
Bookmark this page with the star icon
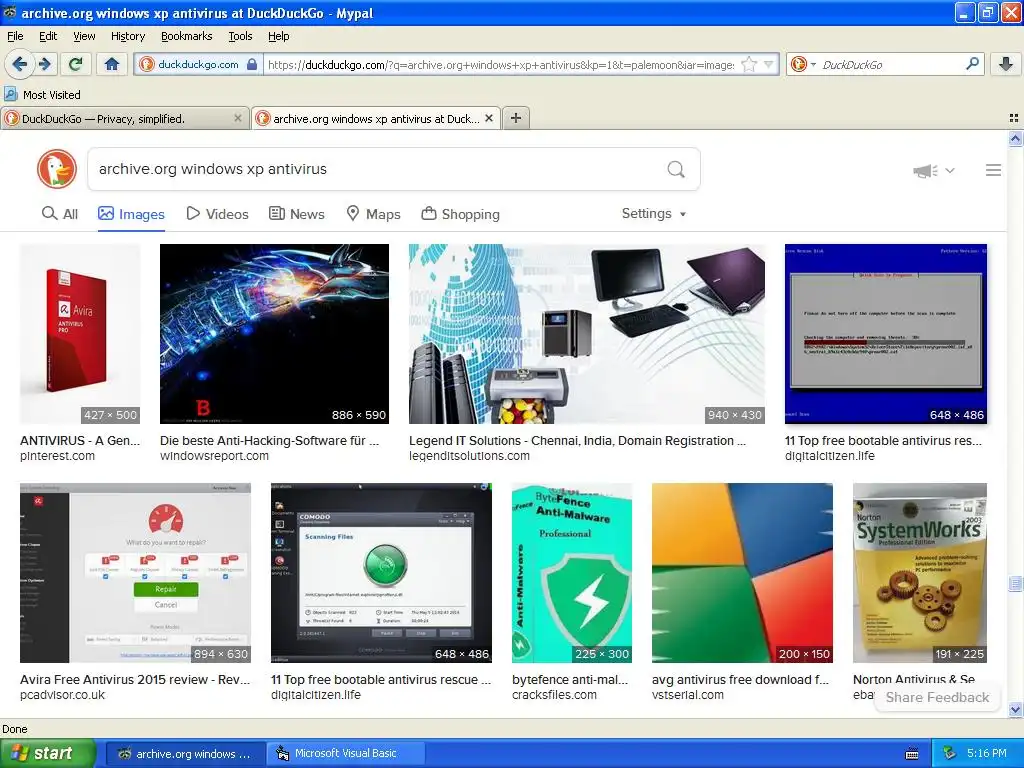(749, 64)
